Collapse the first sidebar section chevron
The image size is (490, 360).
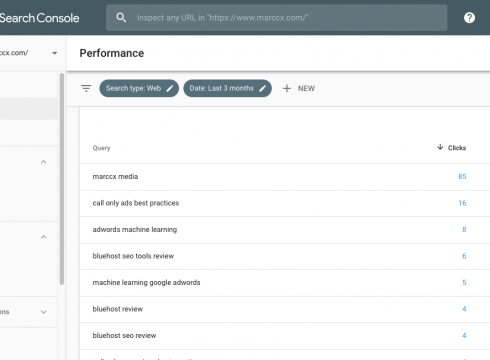coord(43,162)
